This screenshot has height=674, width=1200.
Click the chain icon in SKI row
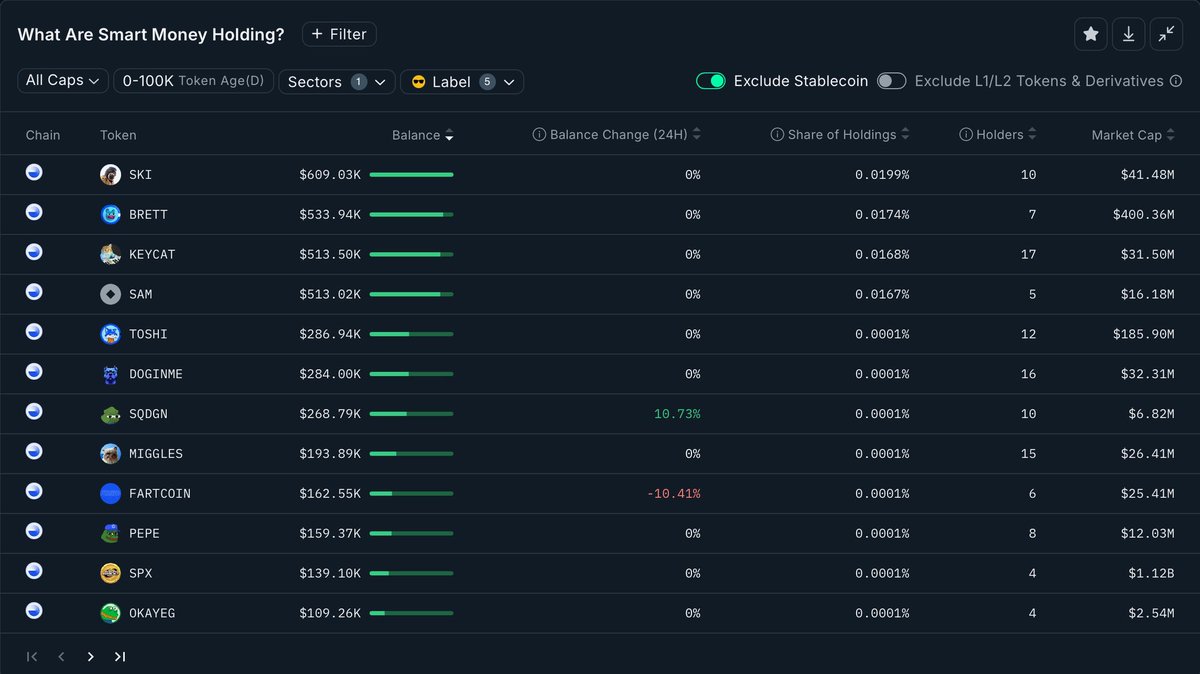[x=34, y=172]
